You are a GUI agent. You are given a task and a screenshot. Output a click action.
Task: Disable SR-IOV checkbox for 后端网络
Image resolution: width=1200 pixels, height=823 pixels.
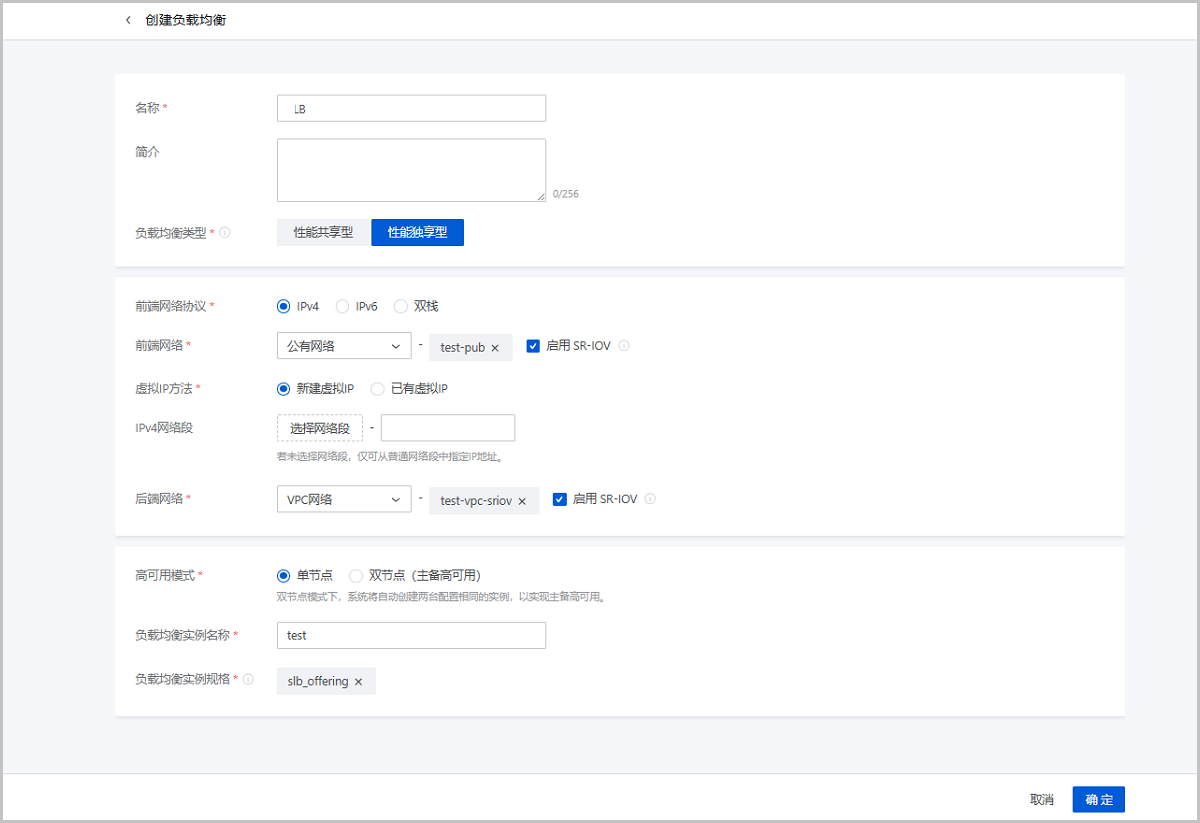click(560, 499)
